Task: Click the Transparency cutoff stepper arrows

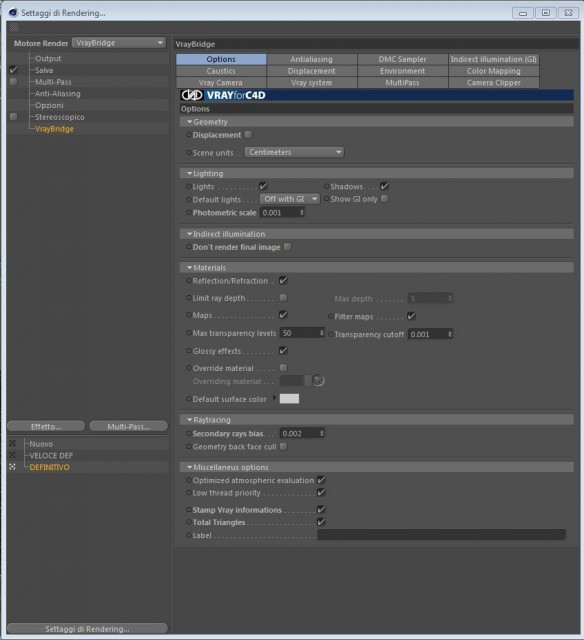Action: (450, 334)
